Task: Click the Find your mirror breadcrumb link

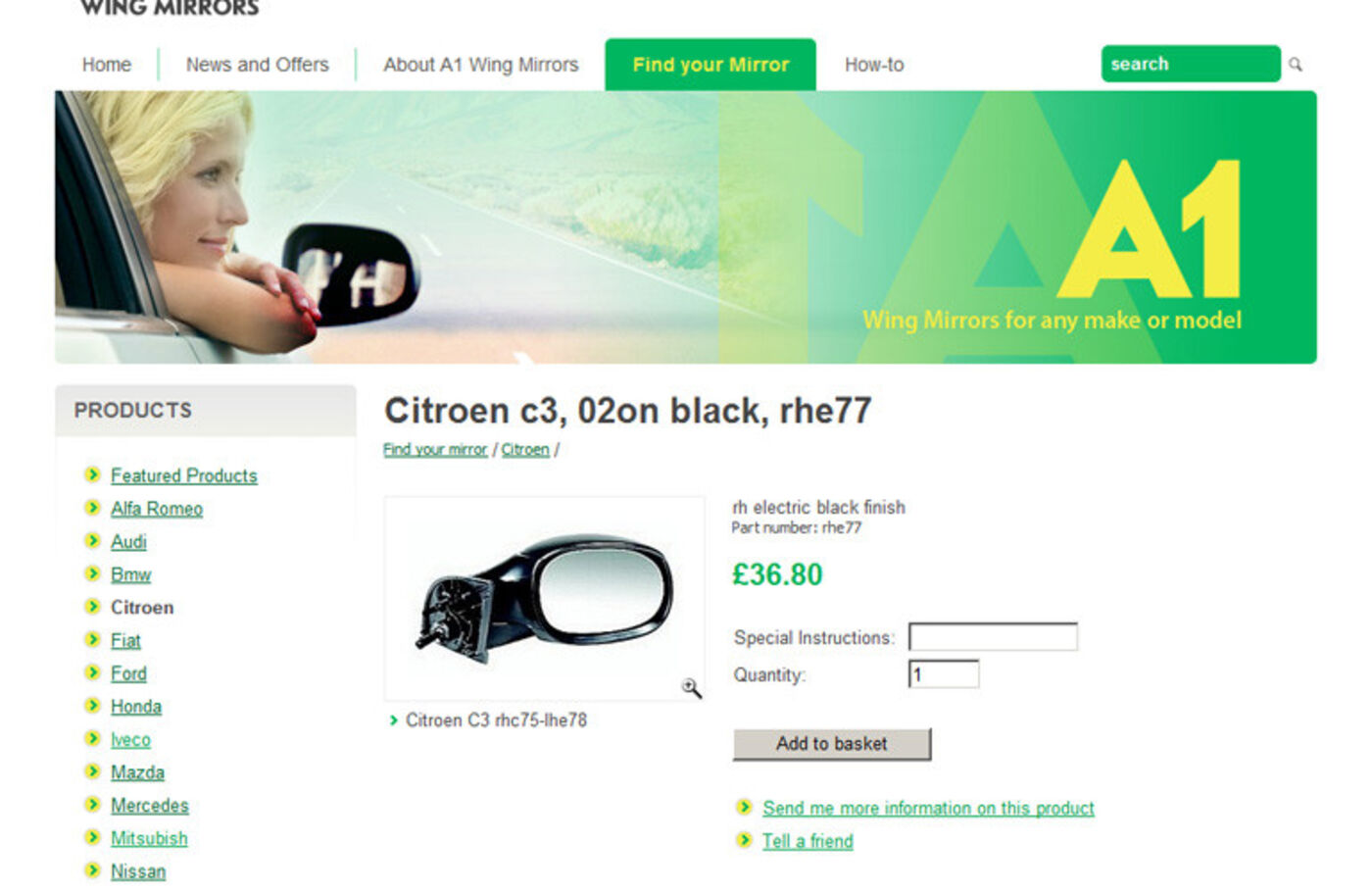Action: [435, 450]
